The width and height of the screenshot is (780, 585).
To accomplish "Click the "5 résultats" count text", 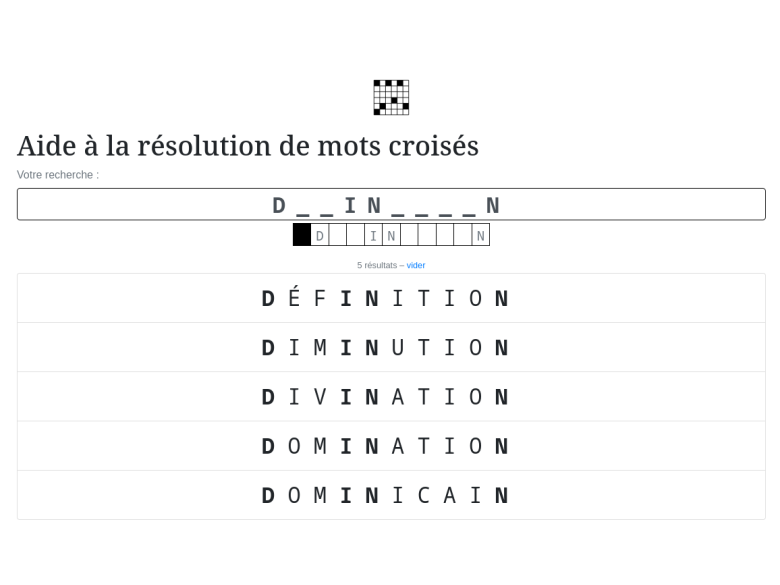I will click(x=377, y=265).
